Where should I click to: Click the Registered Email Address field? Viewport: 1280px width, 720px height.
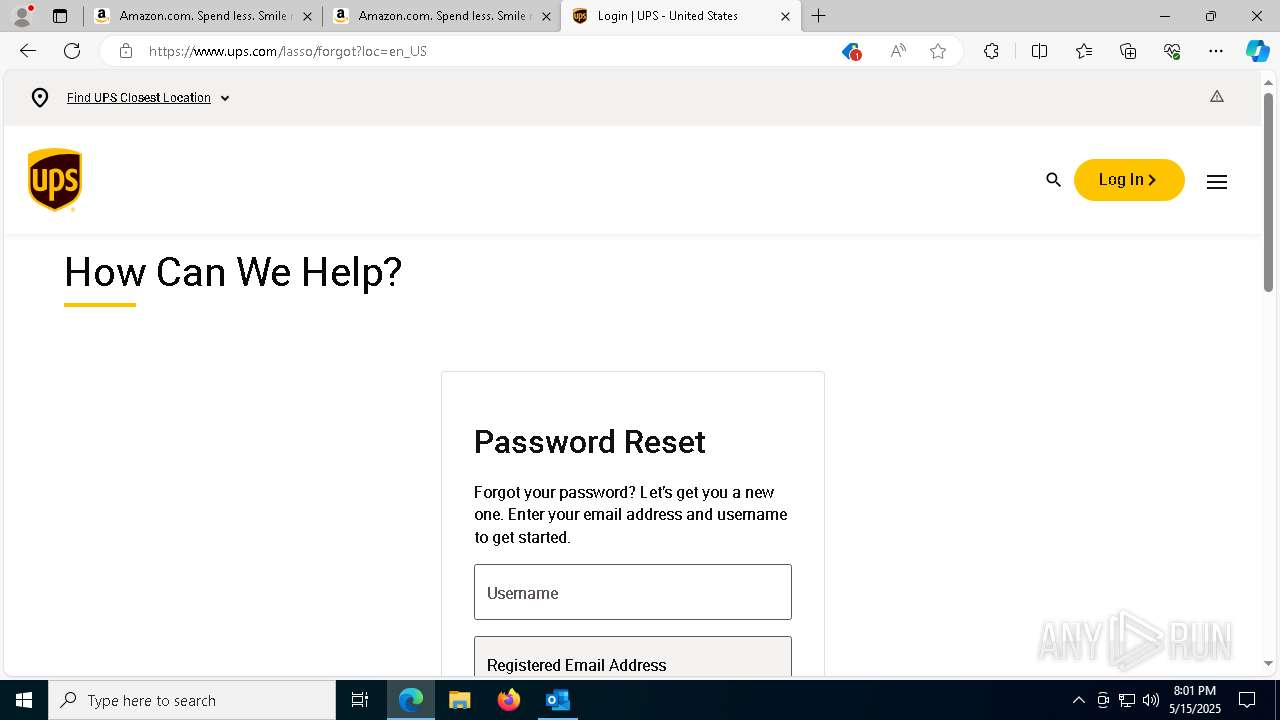coord(633,657)
